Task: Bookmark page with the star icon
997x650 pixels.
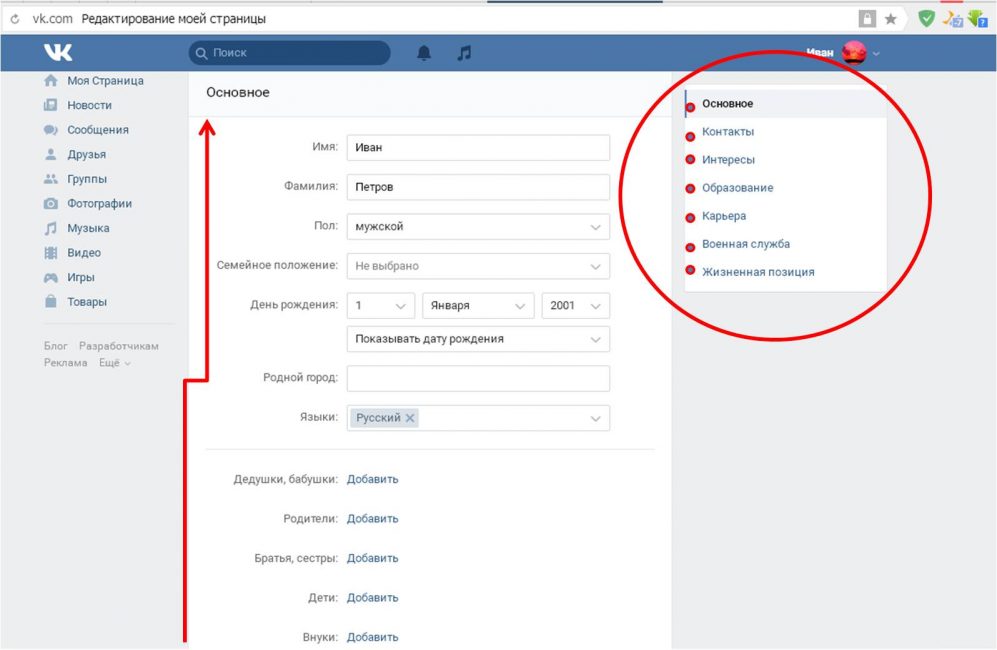Action: pos(890,19)
